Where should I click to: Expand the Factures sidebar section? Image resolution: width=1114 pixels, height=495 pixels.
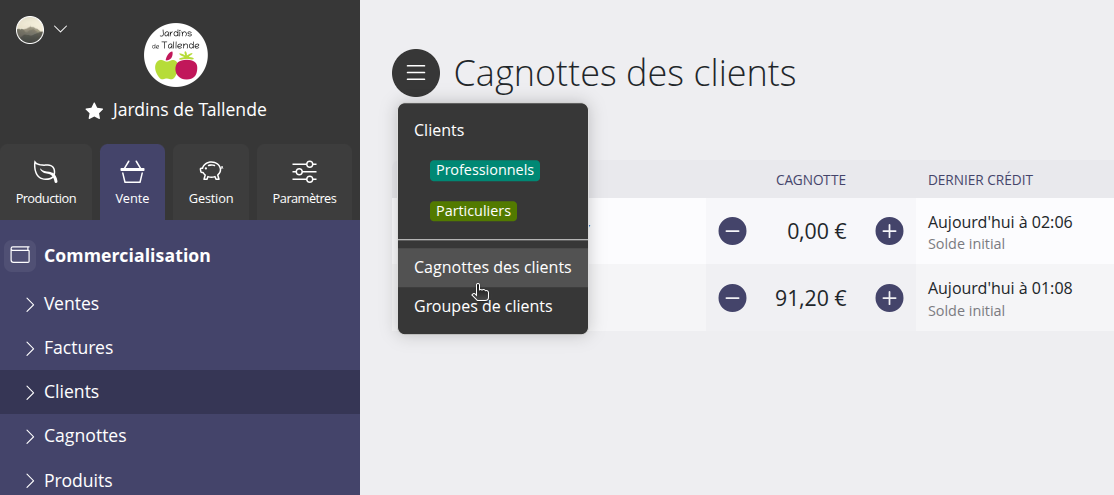tap(78, 348)
